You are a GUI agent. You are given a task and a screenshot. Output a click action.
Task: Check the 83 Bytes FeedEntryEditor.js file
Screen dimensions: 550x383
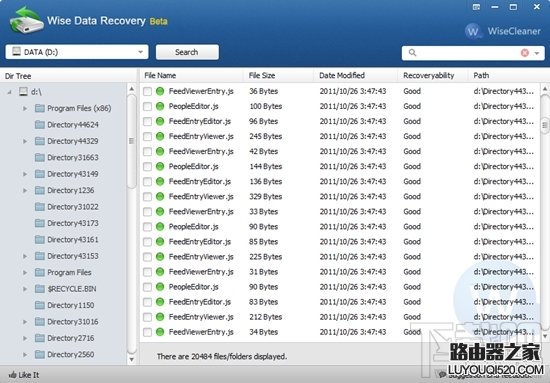(x=147, y=302)
